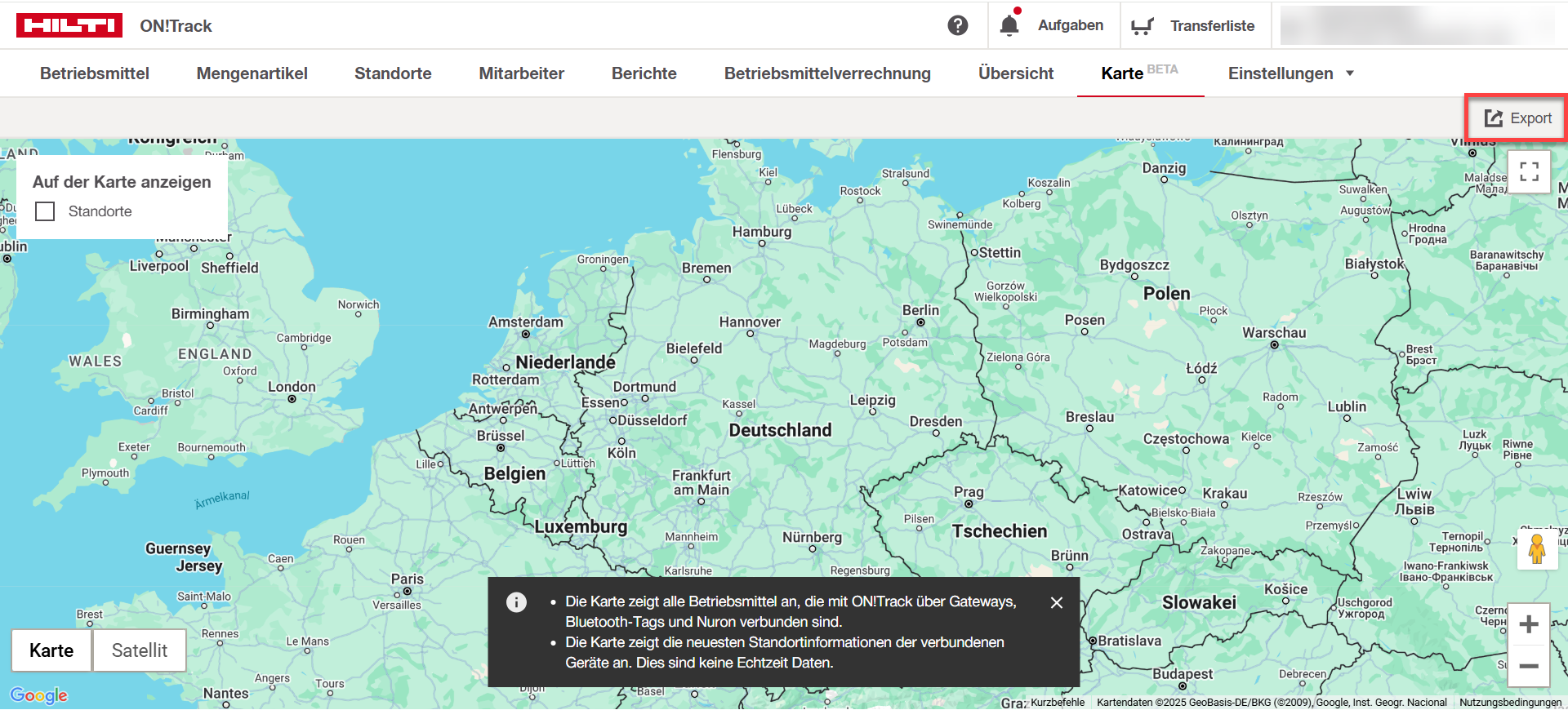Screen dimensions: 1568x710
Task: Enable the Standorte checkbox
Action: click(x=45, y=211)
